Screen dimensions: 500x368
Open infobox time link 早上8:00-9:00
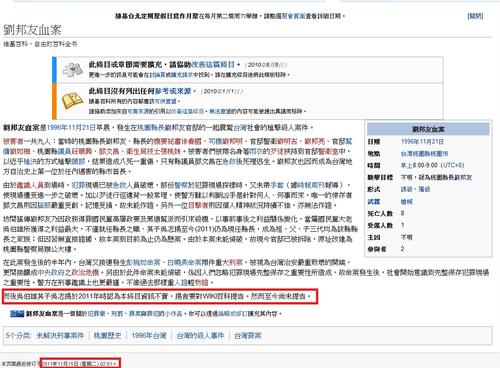420,165
